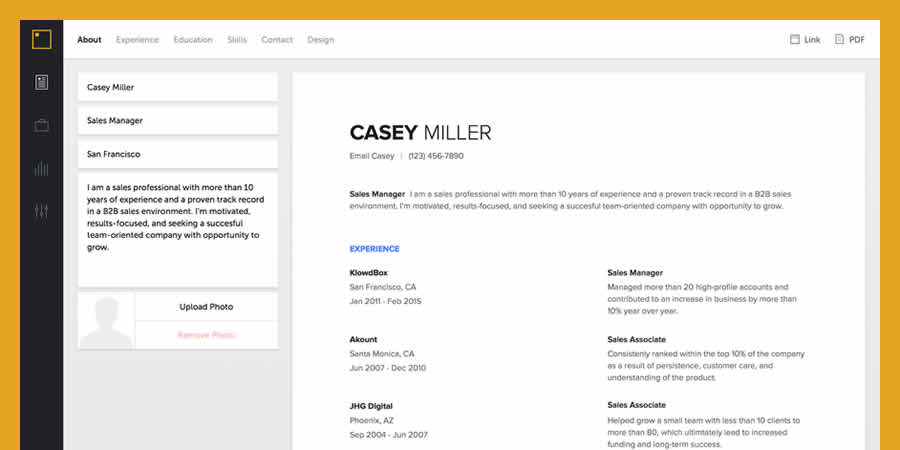Screen dimensions: 900x450
Task: Click the orange square app logo
Action: coord(41,39)
